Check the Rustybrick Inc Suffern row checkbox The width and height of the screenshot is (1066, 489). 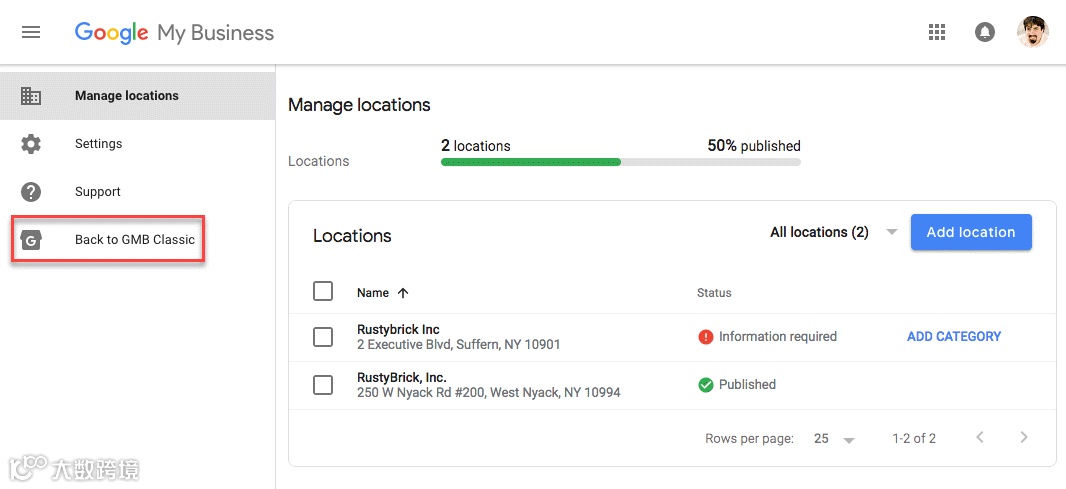click(x=323, y=337)
